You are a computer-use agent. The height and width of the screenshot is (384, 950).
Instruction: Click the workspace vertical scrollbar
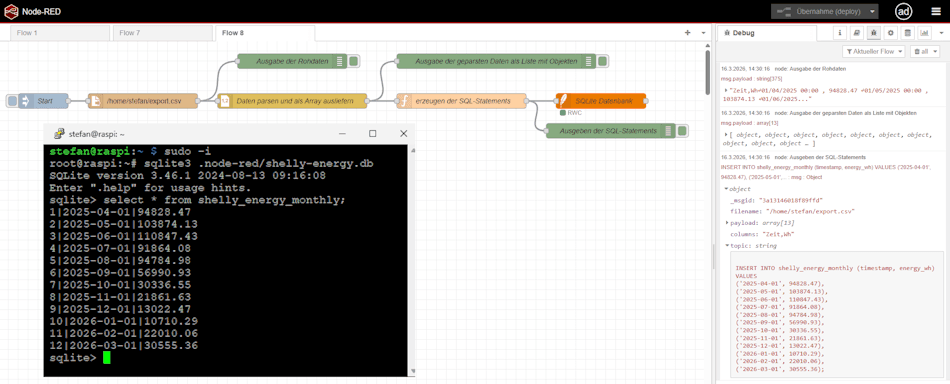pyautogui.click(x=708, y=73)
